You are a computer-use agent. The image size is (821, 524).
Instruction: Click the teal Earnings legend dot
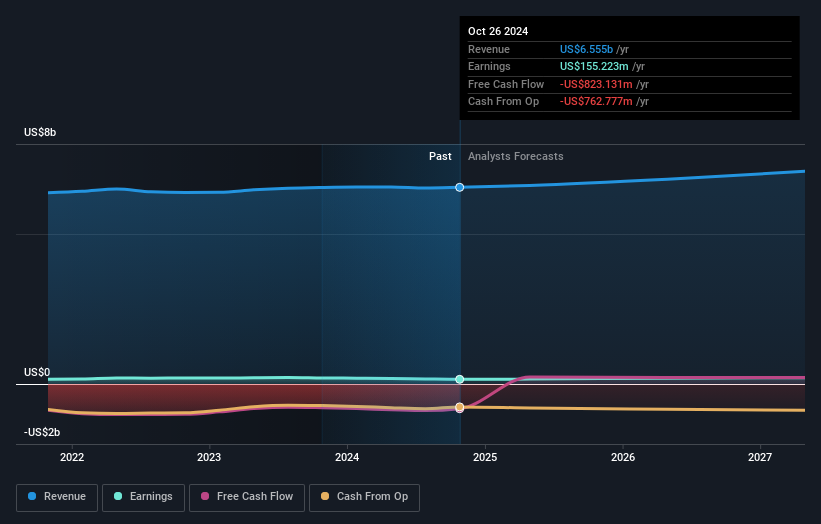pos(118,496)
